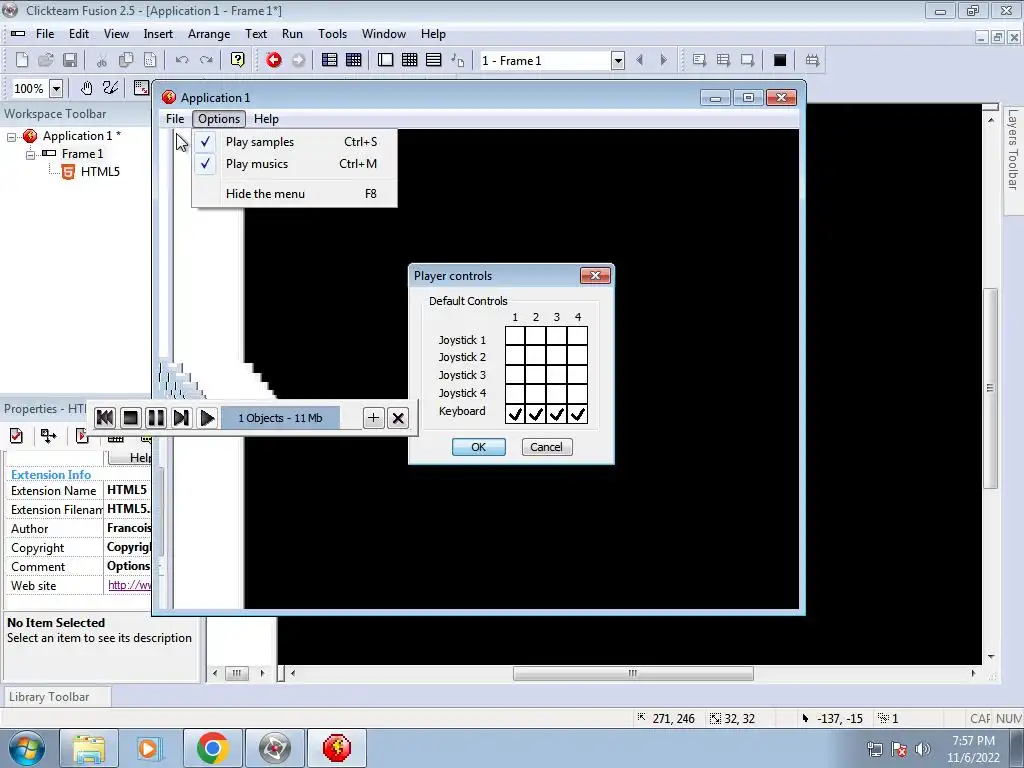Screen dimensions: 1024x768
Task: Open the Insert menu
Action: 158,34
